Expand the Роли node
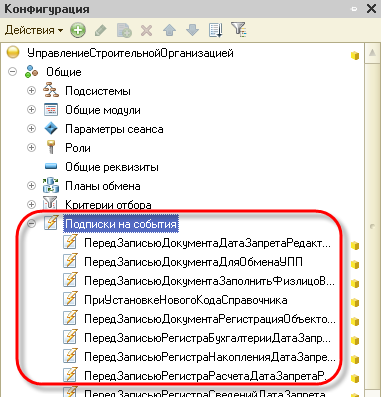This screenshot has width=381, height=397. [31, 148]
